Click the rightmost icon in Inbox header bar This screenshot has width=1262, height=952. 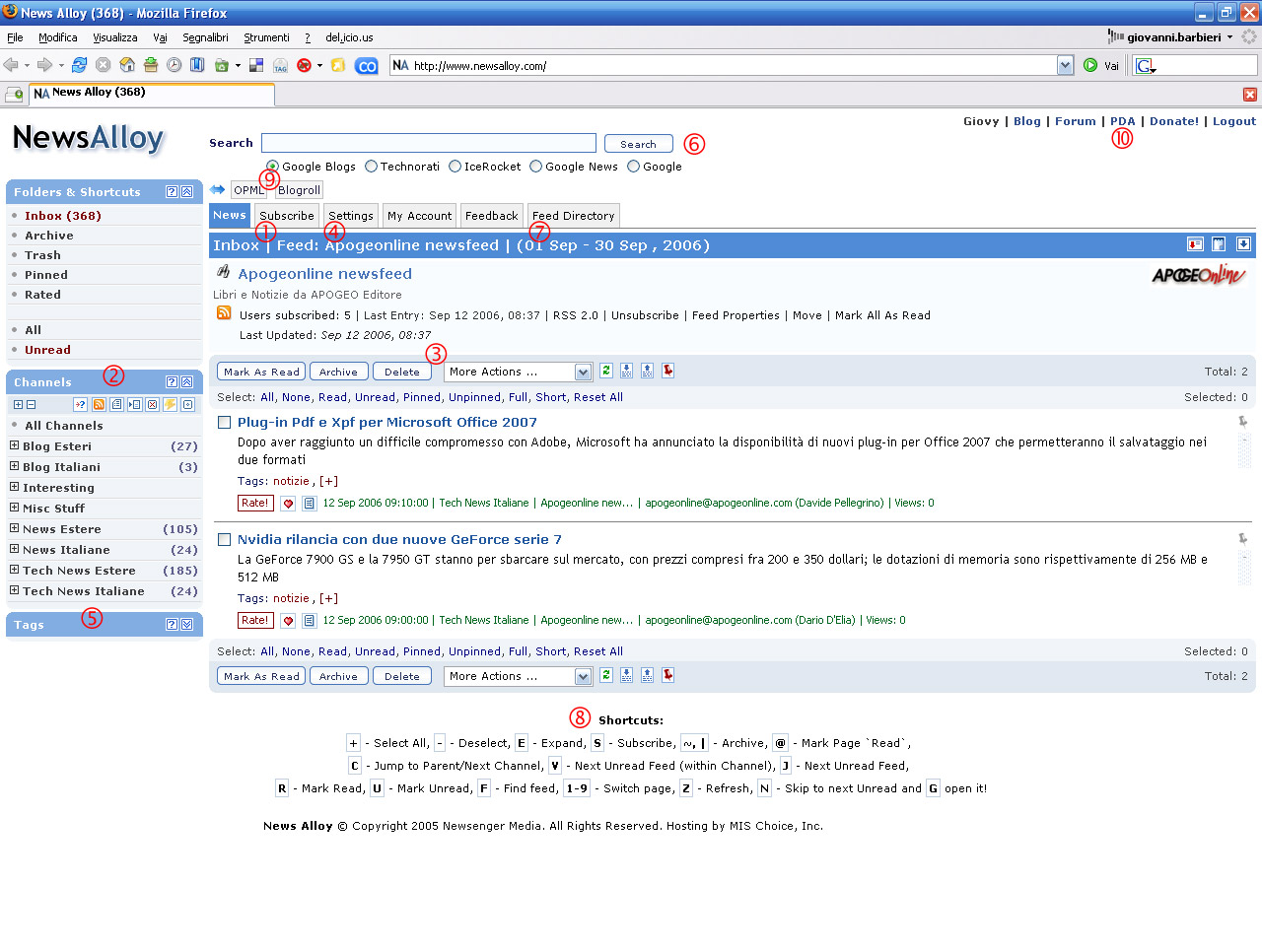(1243, 244)
